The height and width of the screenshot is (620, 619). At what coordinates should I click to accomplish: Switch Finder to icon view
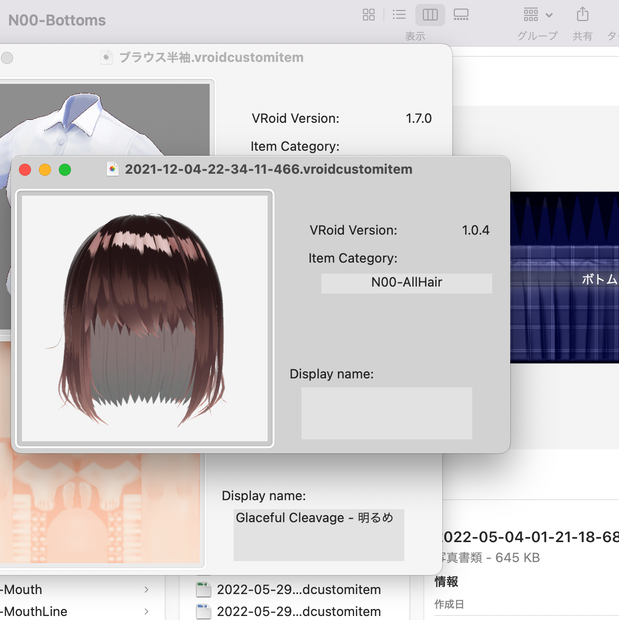tap(369, 15)
